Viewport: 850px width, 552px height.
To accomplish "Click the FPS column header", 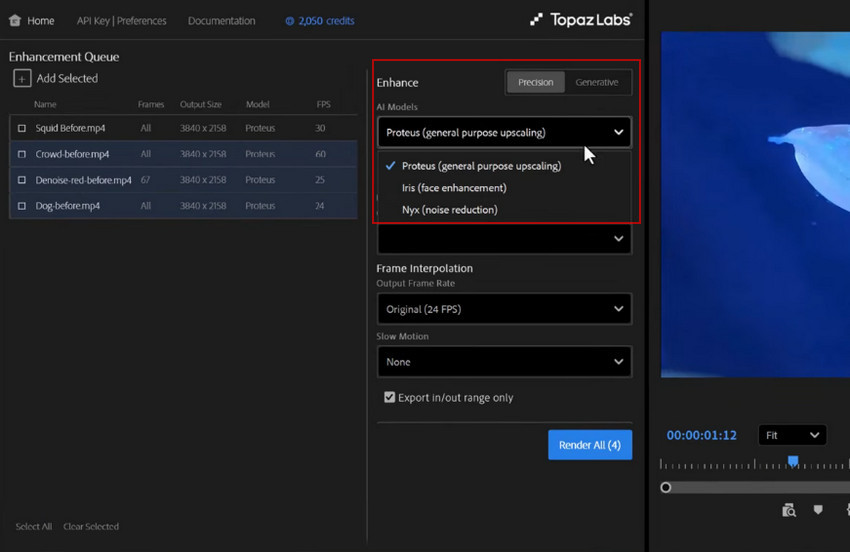I will click(x=324, y=104).
